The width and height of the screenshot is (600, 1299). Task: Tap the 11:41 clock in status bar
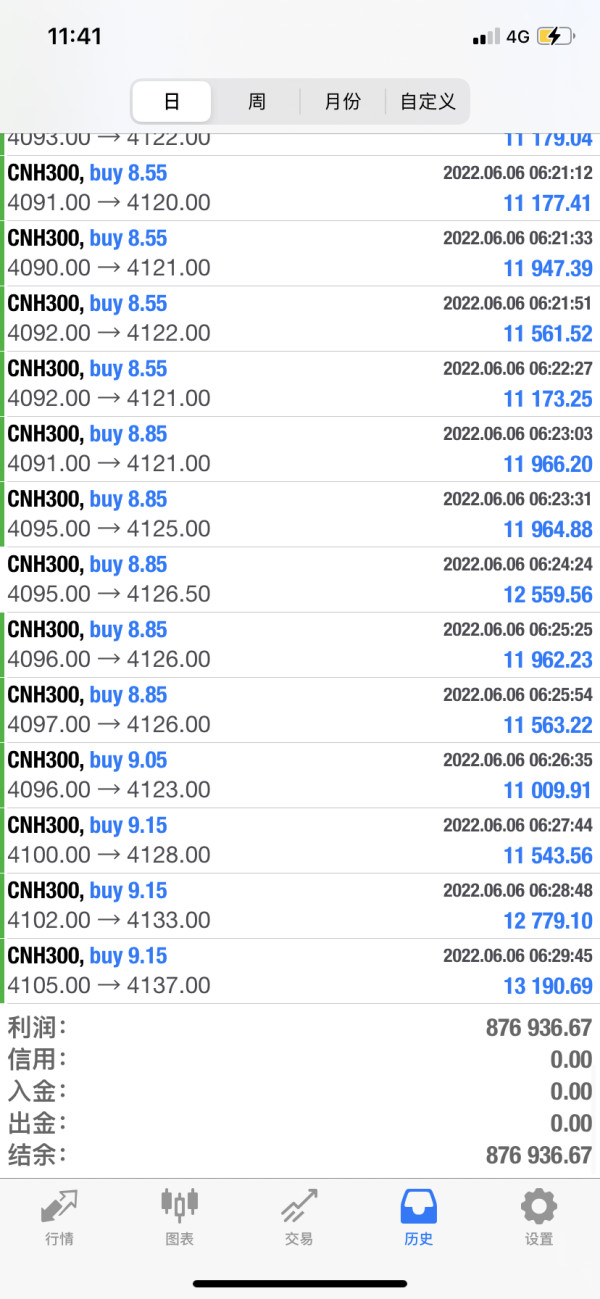click(x=75, y=37)
